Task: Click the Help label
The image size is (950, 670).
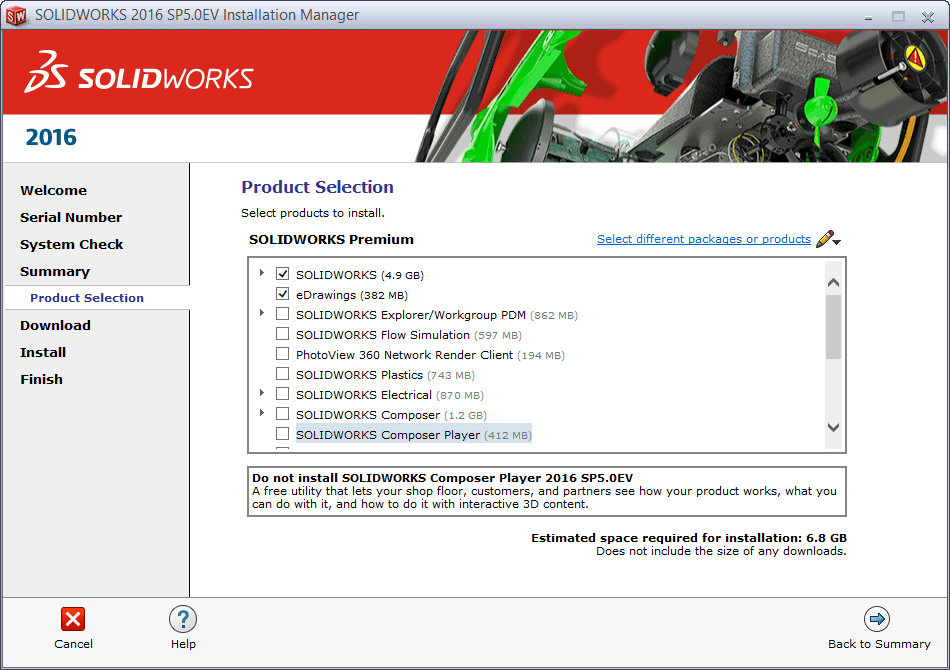Action: tap(183, 644)
